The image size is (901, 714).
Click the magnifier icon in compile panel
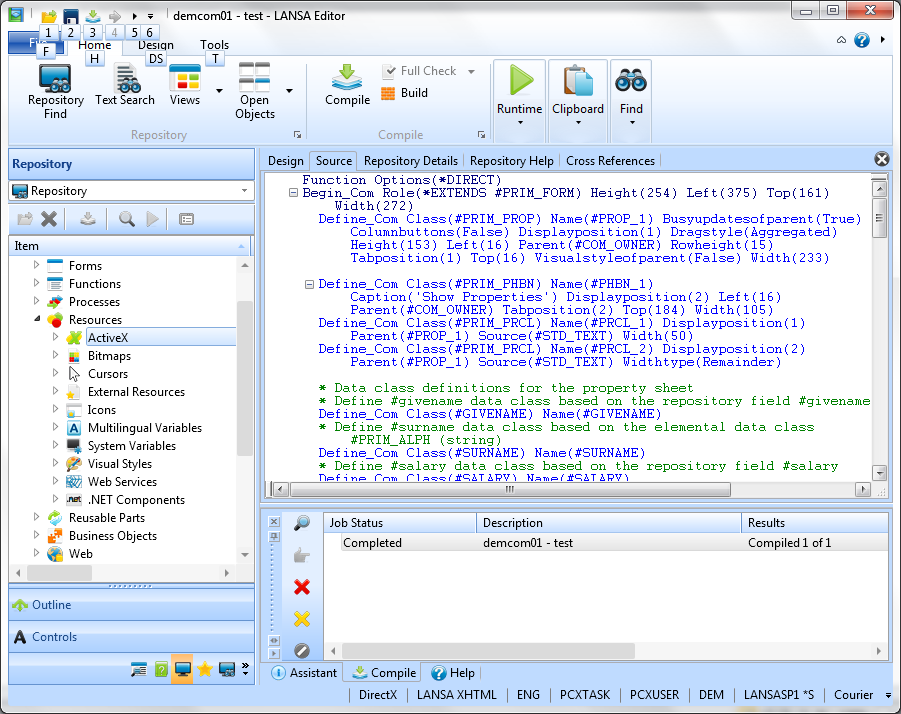pos(301,523)
